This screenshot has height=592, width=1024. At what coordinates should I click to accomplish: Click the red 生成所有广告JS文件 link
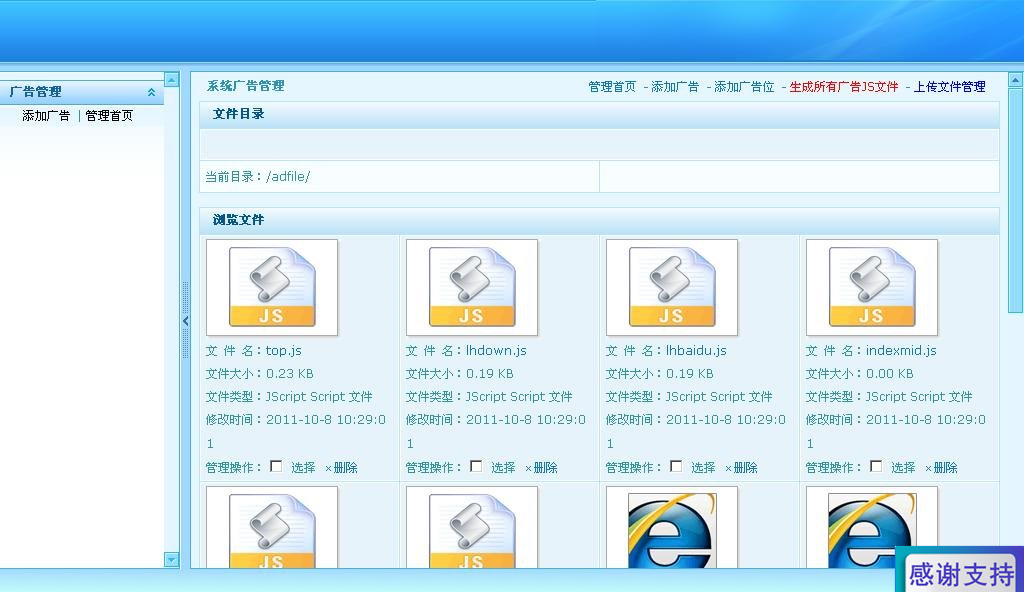(844, 87)
